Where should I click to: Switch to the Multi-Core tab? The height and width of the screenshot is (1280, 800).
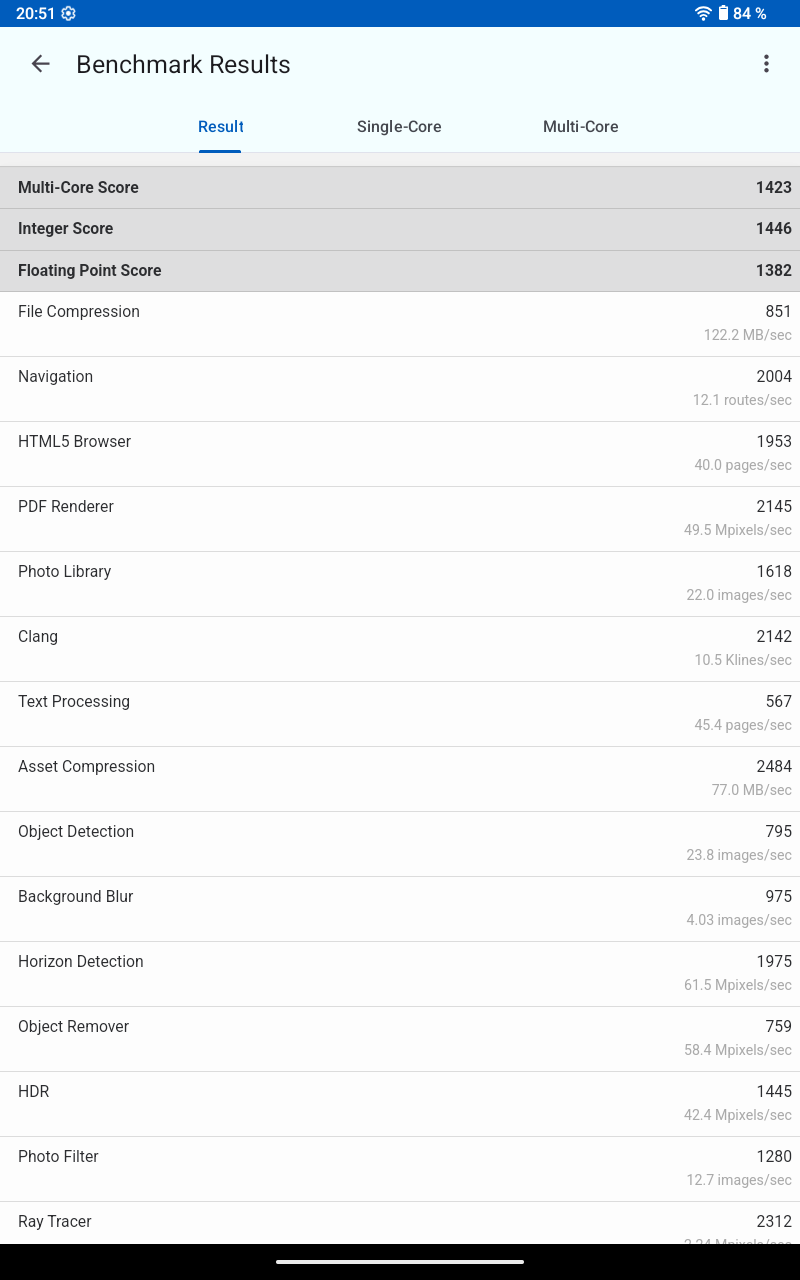point(580,127)
